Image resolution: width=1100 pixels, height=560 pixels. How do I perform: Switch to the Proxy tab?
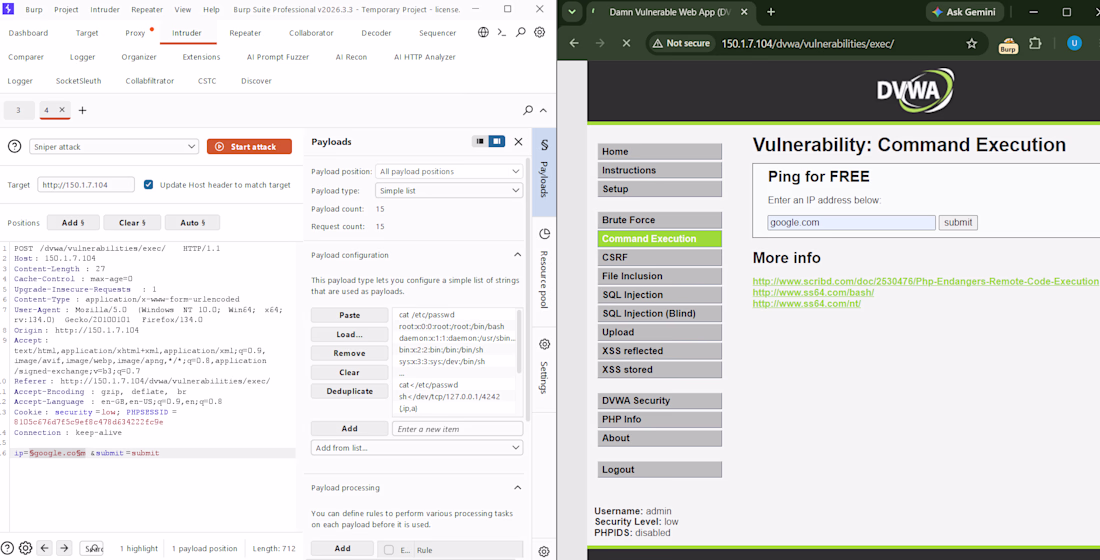click(135, 33)
